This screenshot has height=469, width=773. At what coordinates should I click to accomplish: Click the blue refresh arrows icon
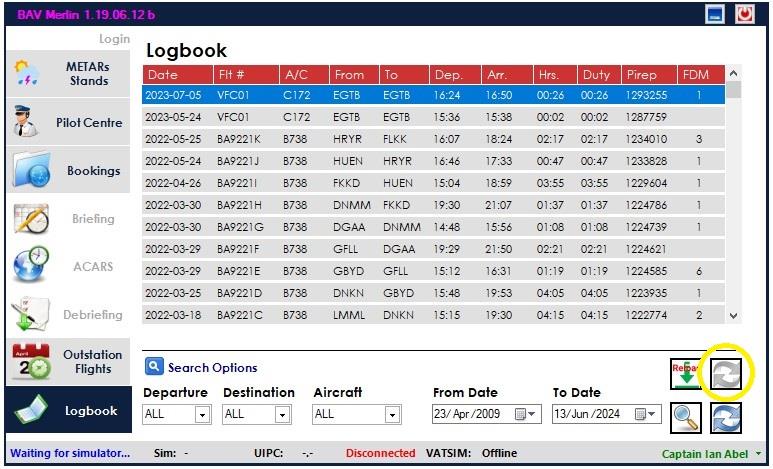point(726,418)
